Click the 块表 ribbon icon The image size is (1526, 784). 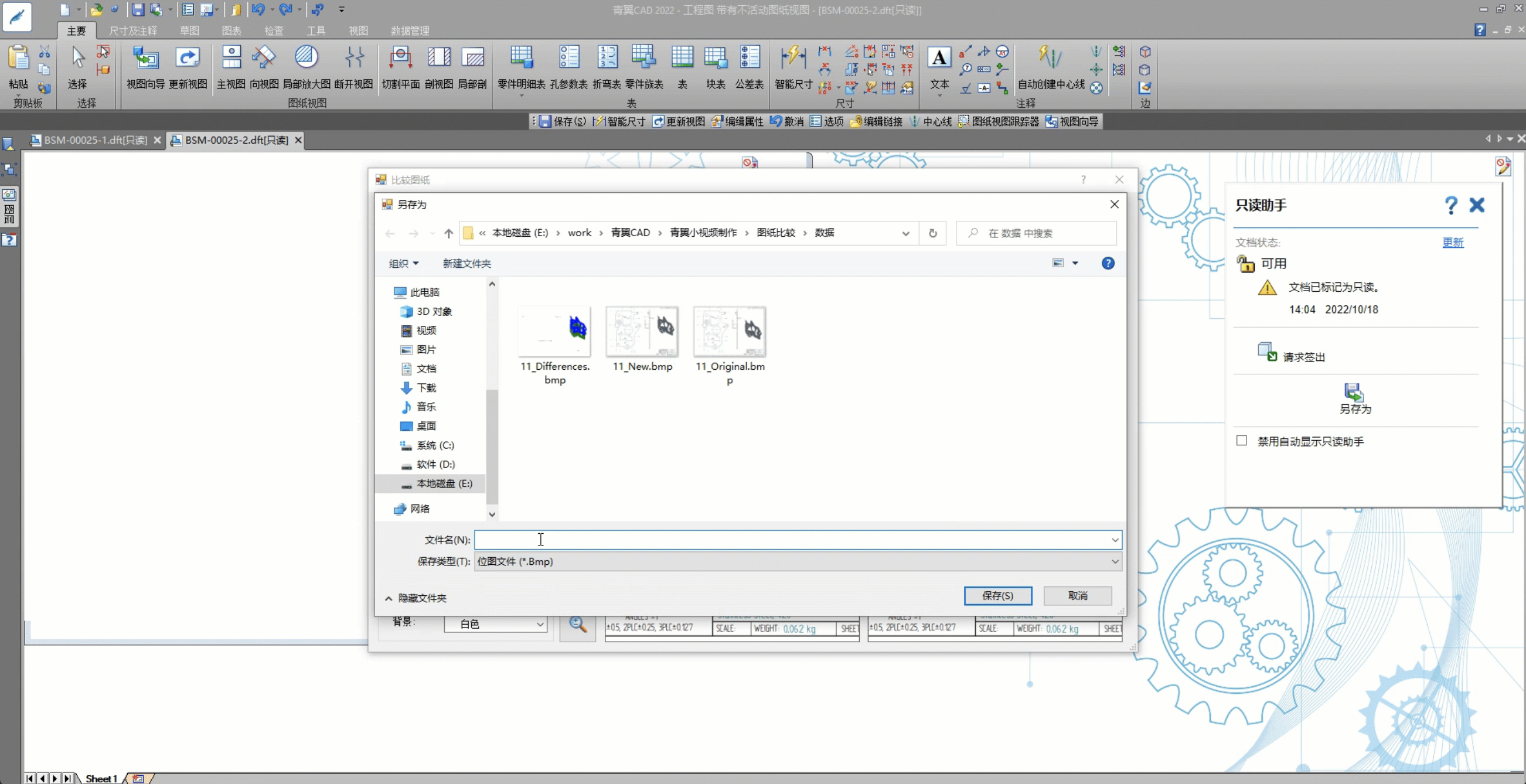716,67
